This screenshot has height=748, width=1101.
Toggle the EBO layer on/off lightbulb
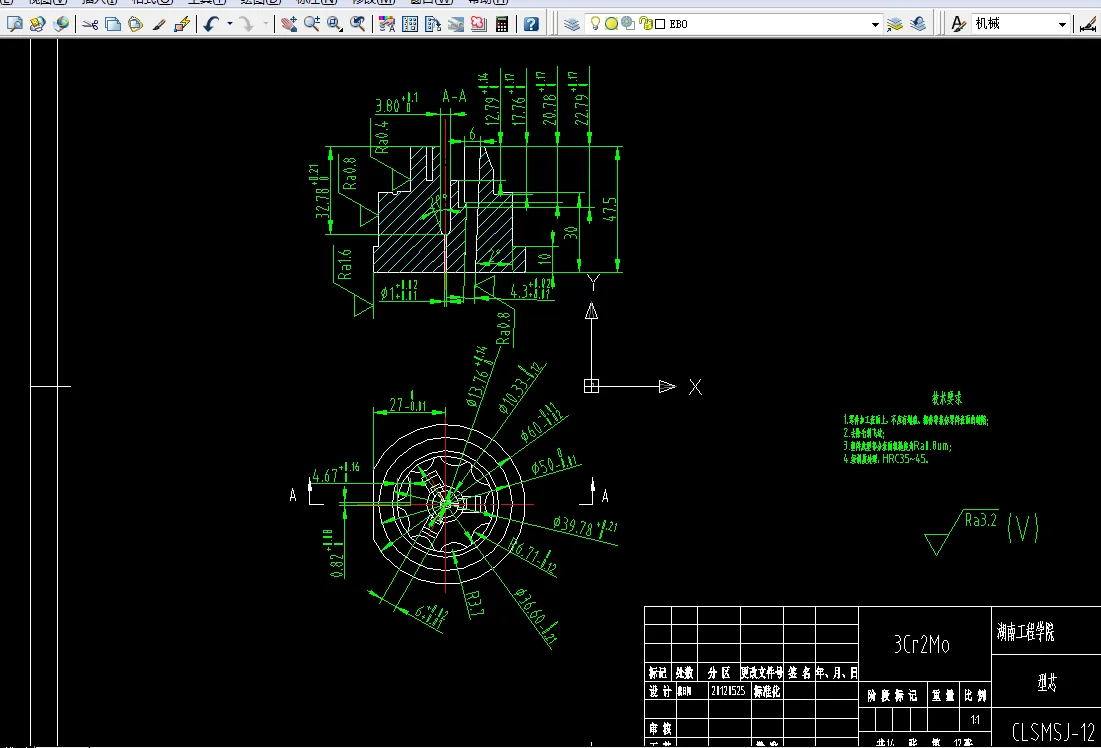coord(595,24)
